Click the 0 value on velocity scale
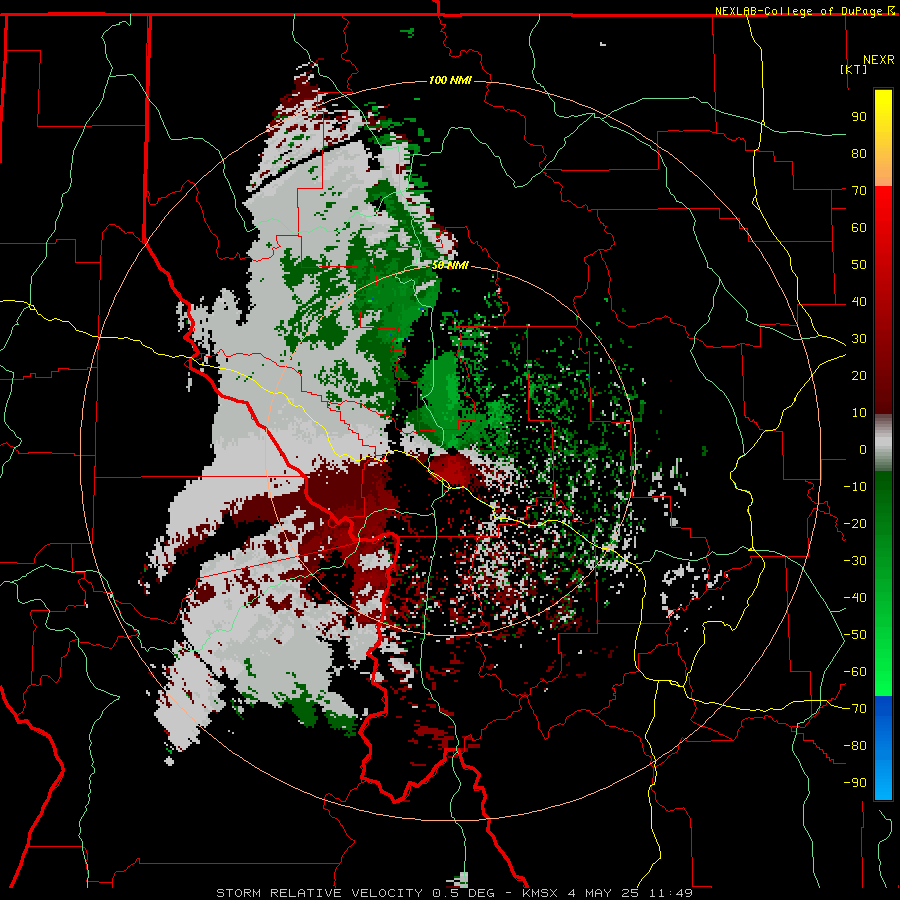The width and height of the screenshot is (900, 900). point(863,449)
